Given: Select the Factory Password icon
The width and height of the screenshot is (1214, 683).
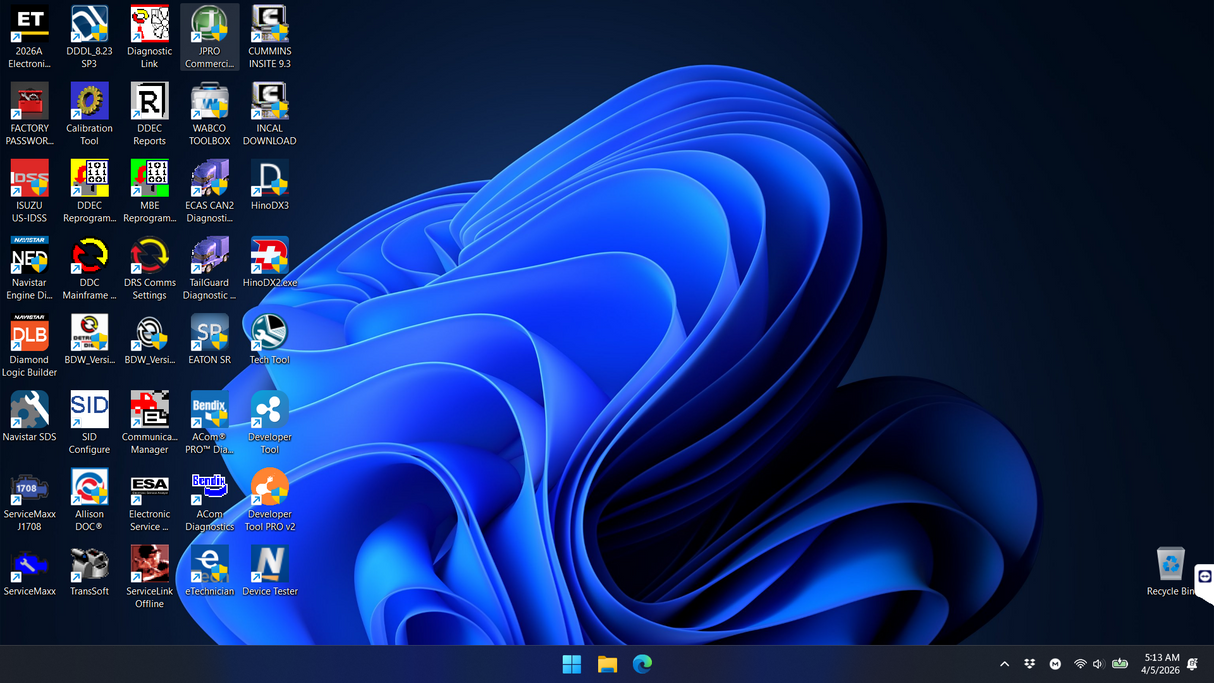Looking at the screenshot, I should tap(29, 114).
